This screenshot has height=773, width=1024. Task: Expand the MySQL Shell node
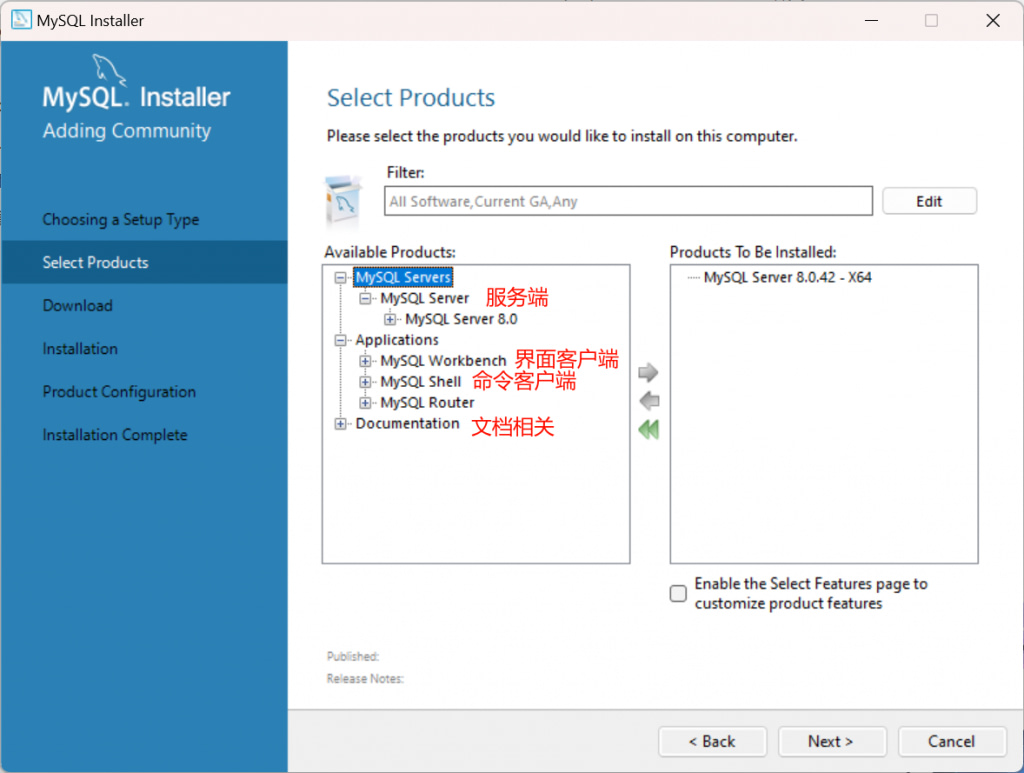point(366,382)
